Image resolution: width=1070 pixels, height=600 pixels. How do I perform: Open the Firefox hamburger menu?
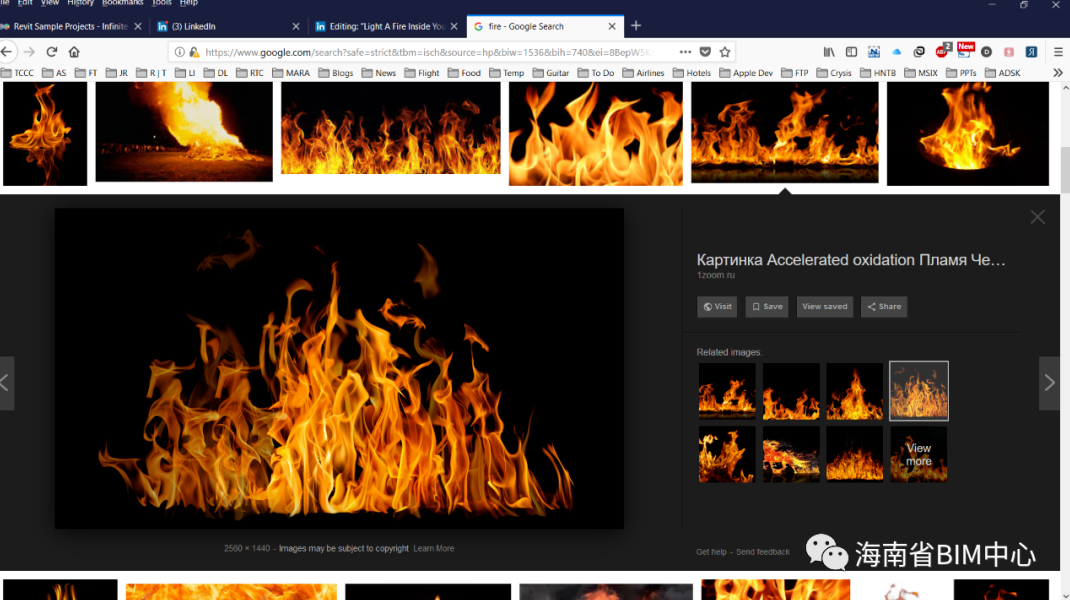click(x=1058, y=52)
